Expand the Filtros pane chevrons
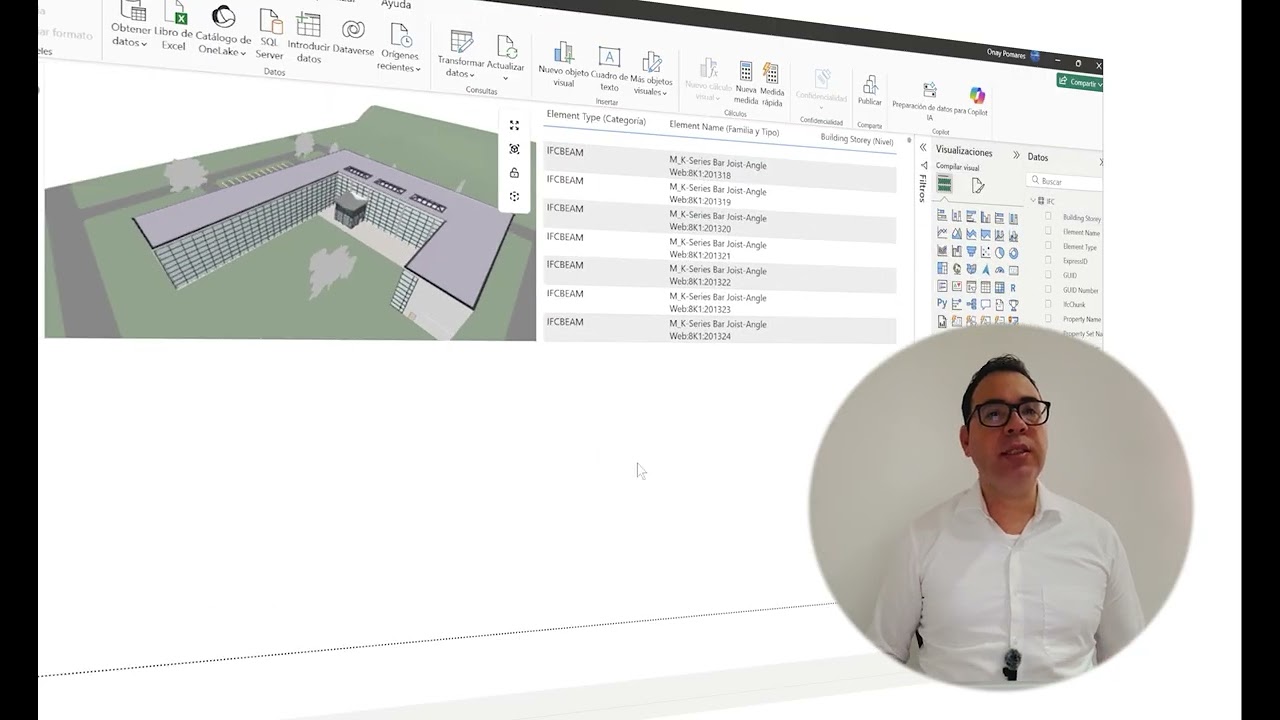The image size is (1280, 720). pos(923,147)
